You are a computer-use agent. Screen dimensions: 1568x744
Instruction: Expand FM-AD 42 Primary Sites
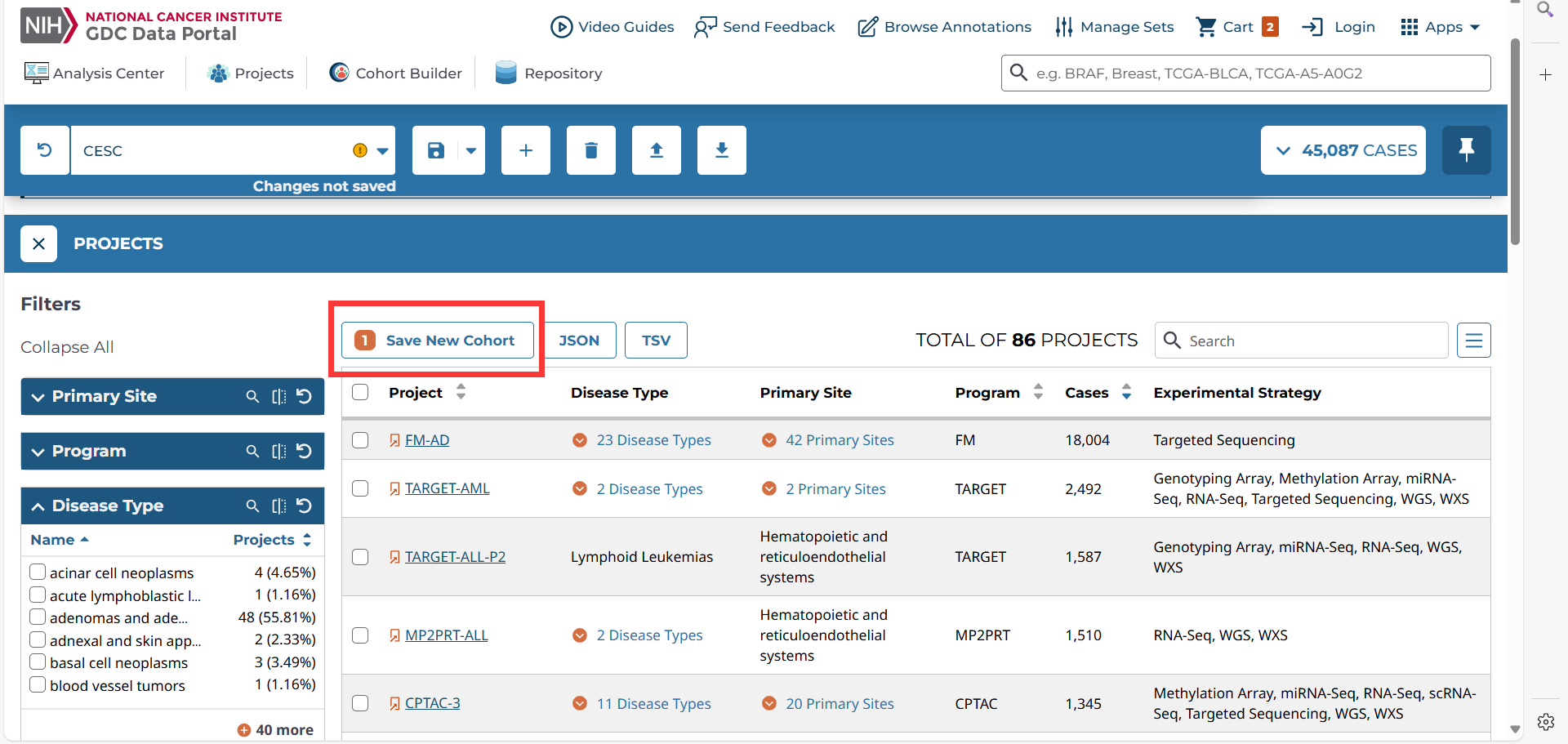pos(828,440)
